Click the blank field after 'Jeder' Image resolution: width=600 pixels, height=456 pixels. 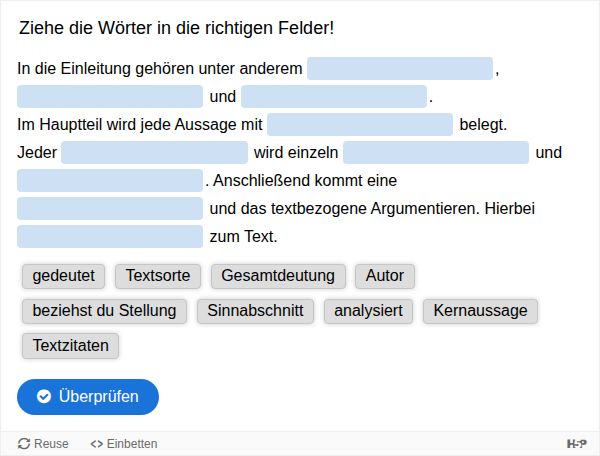pyautogui.click(x=154, y=153)
